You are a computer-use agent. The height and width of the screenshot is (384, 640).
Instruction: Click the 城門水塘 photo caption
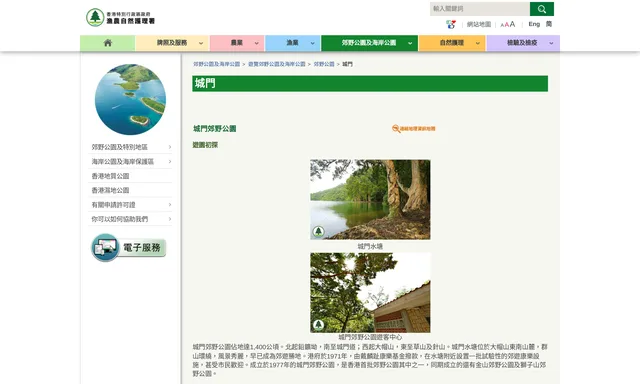point(370,246)
